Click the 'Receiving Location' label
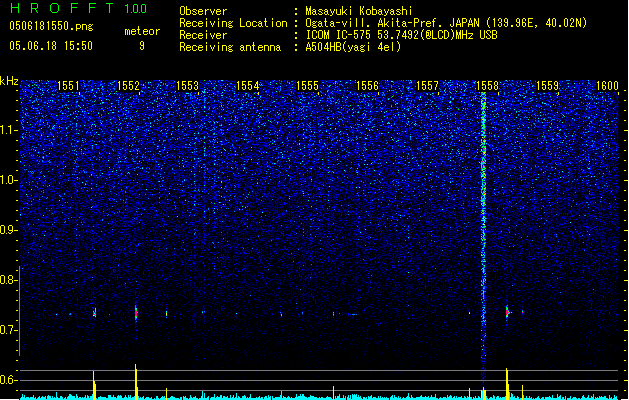The image size is (629, 400). click(233, 23)
